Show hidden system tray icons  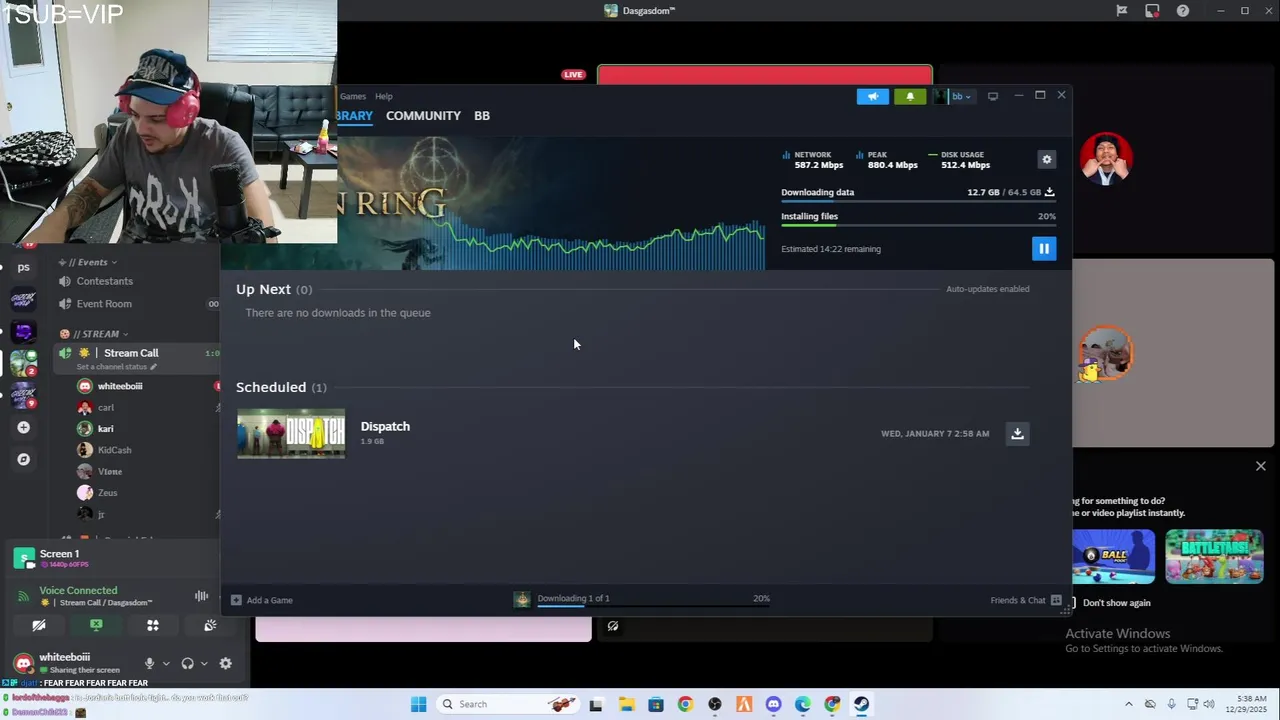click(x=1129, y=704)
